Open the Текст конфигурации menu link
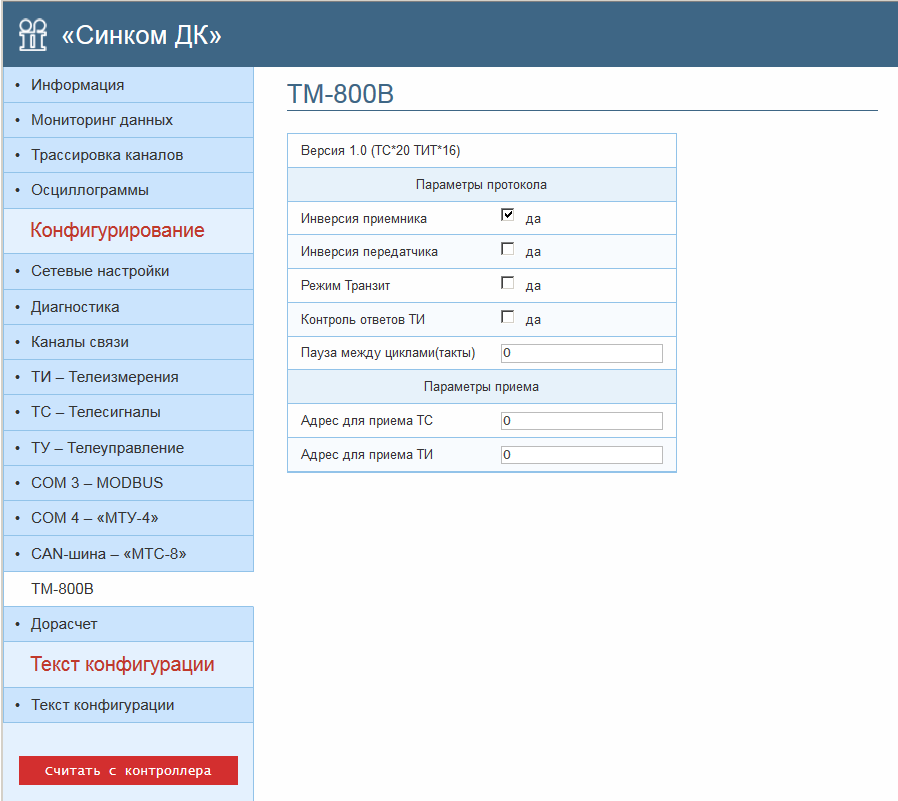 [103, 705]
